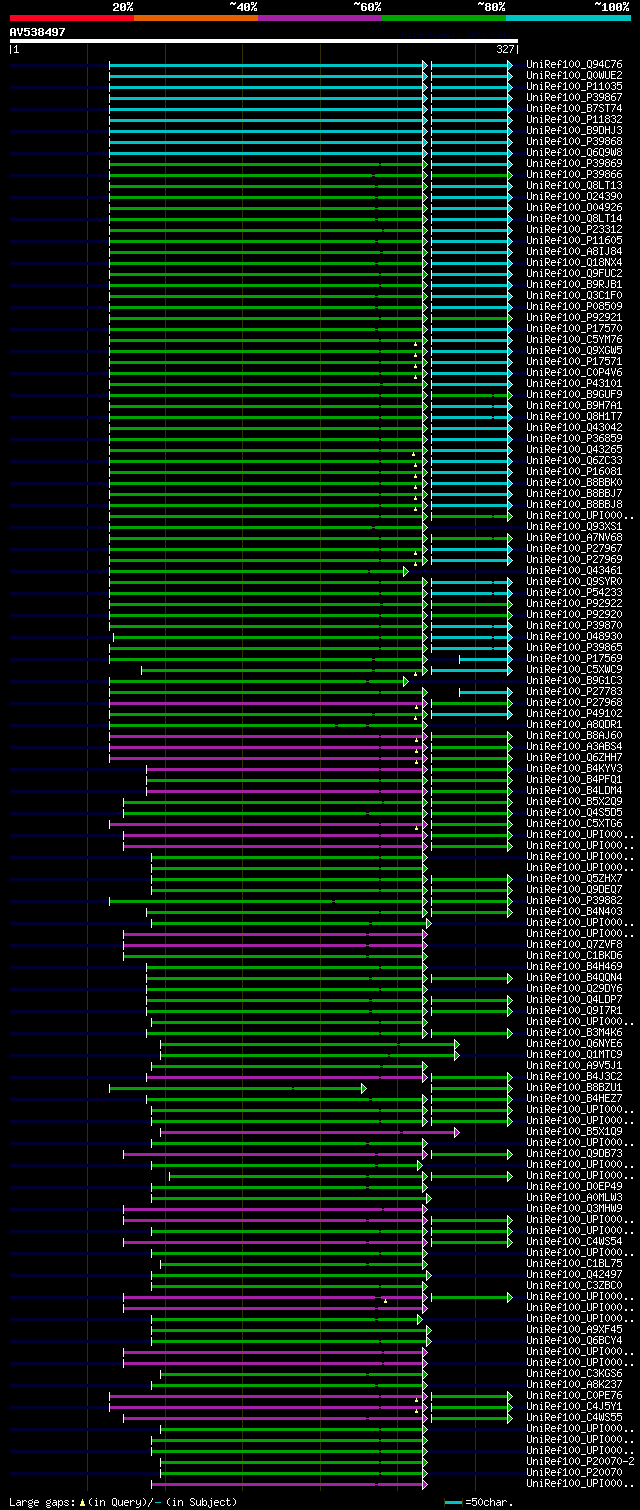
Task: Select hit label UniRef100_C0PE76
Action: (x=574, y=1395)
